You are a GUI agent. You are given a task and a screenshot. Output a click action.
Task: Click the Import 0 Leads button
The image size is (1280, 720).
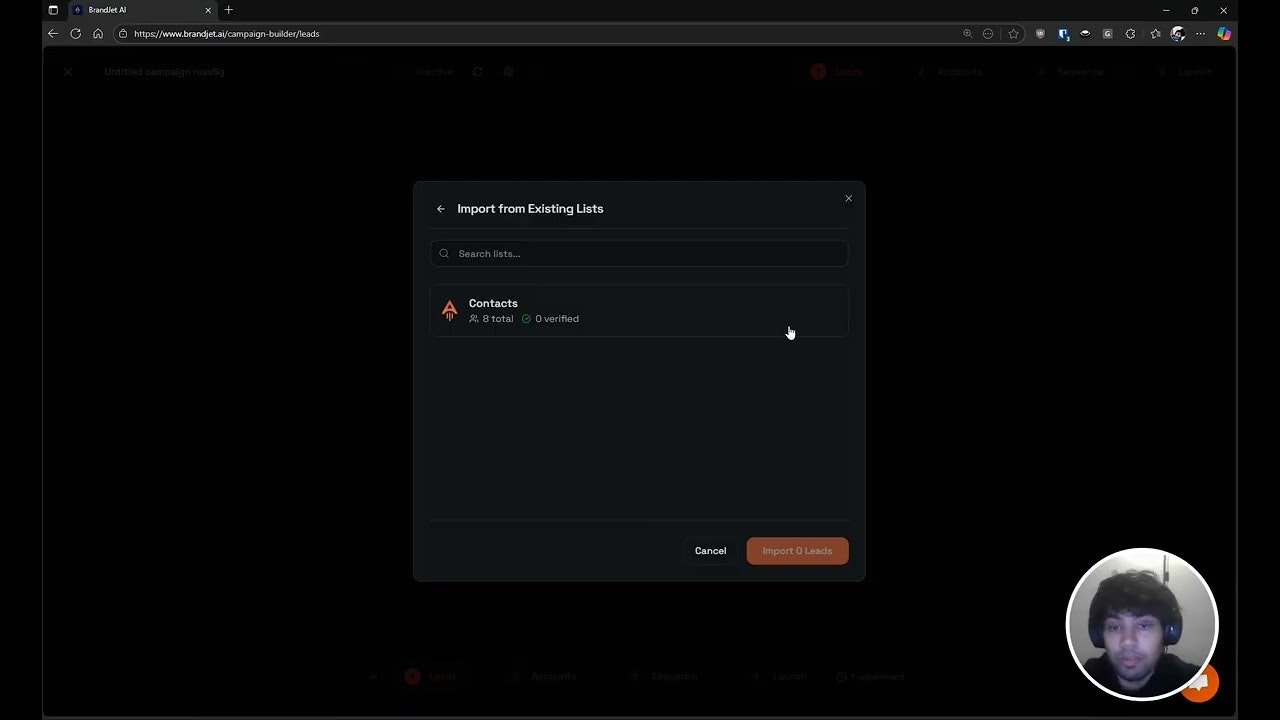[797, 550]
